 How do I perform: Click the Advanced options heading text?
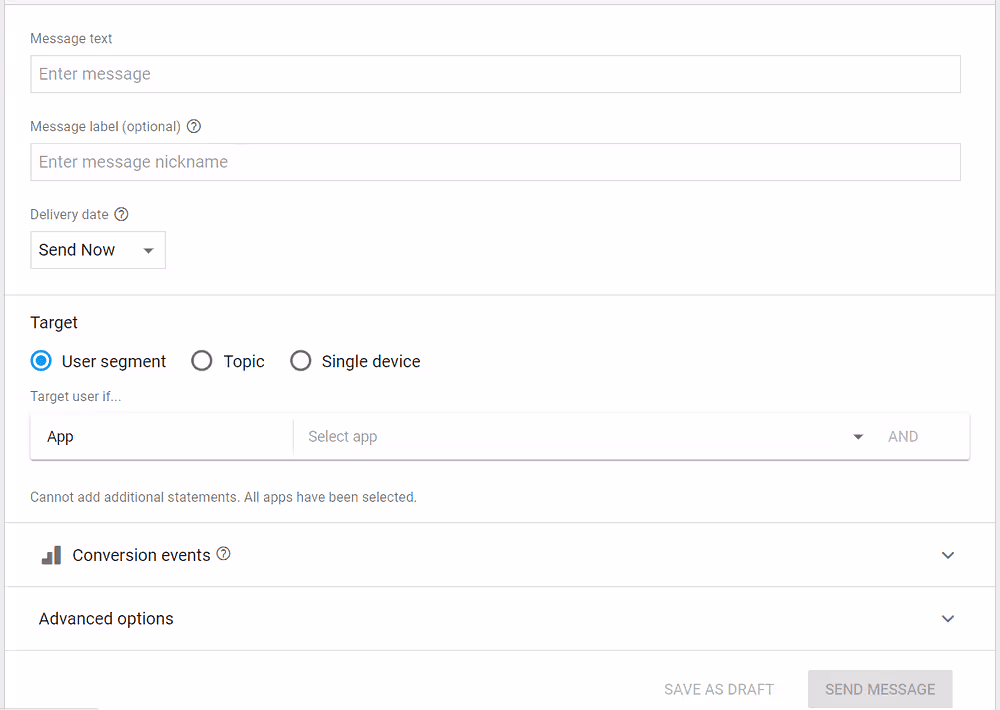pos(106,619)
